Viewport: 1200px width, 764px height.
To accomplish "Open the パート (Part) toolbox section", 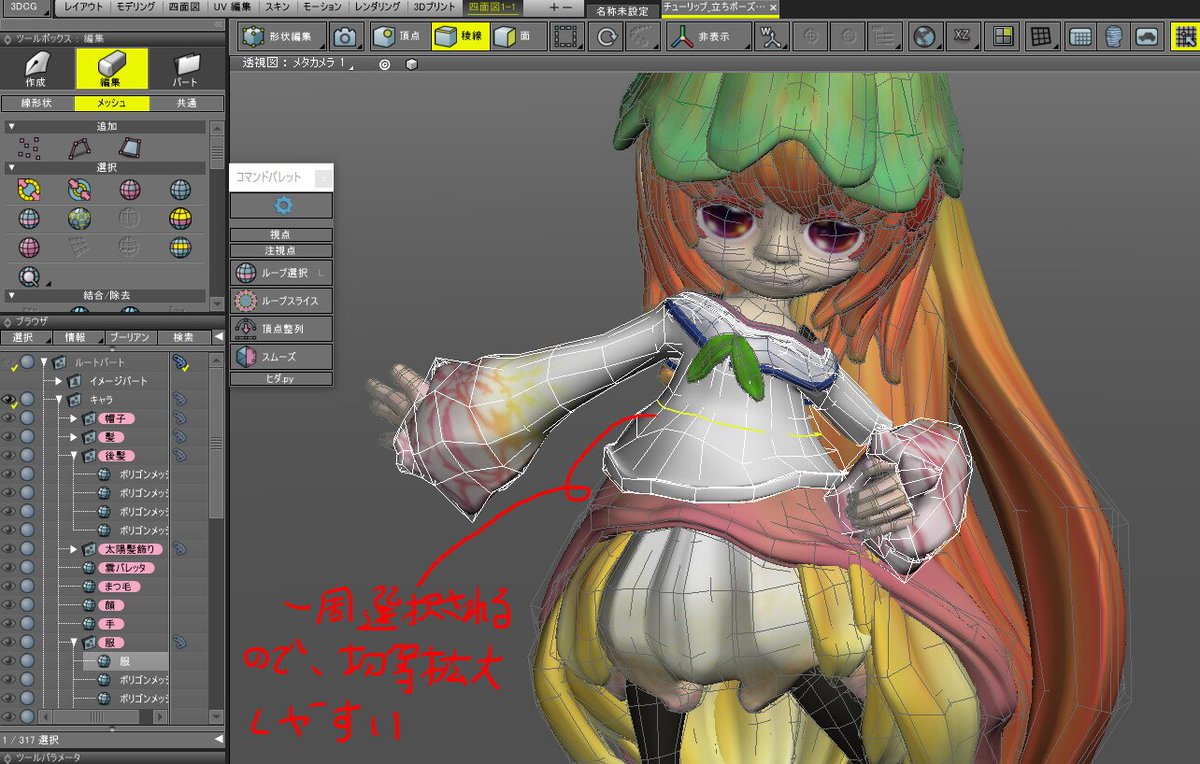I will [x=187, y=69].
